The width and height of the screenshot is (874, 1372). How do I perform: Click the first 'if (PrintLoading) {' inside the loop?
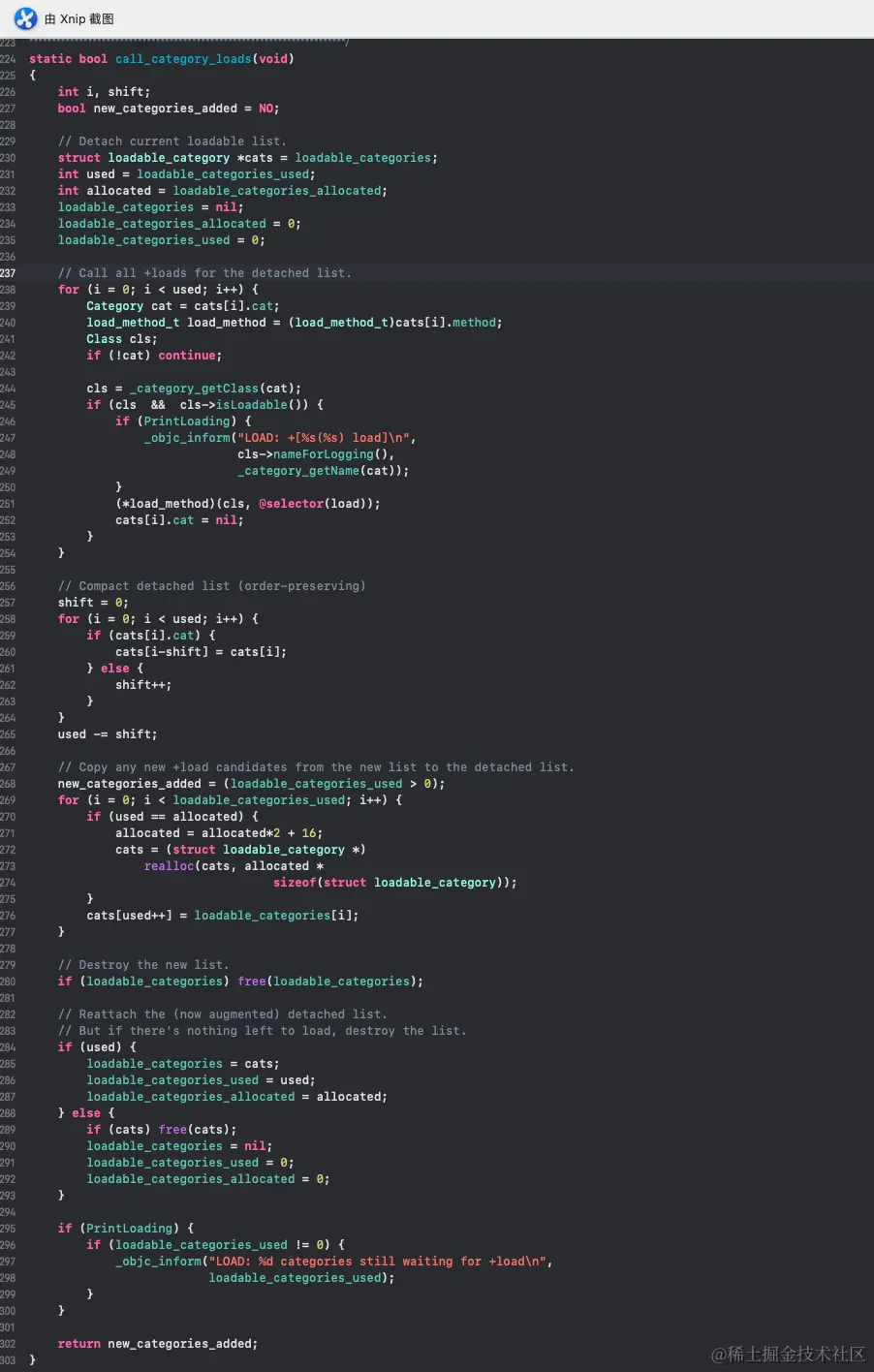183,421
